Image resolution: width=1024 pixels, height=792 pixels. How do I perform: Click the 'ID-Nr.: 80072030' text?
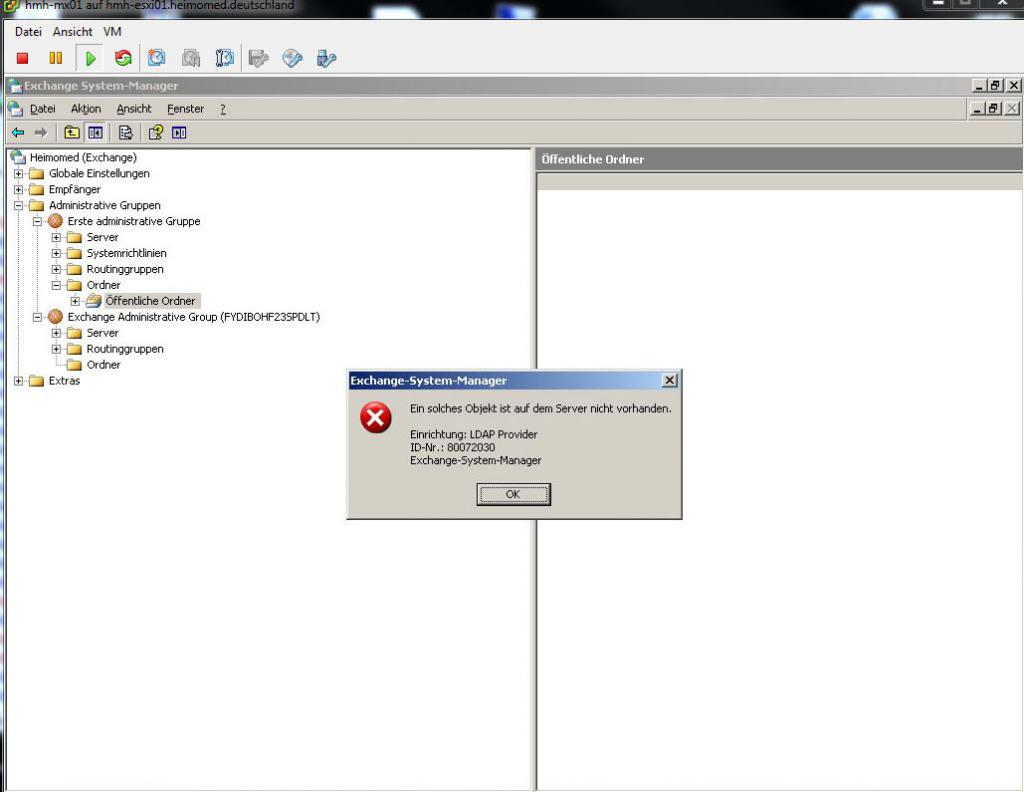[452, 447]
